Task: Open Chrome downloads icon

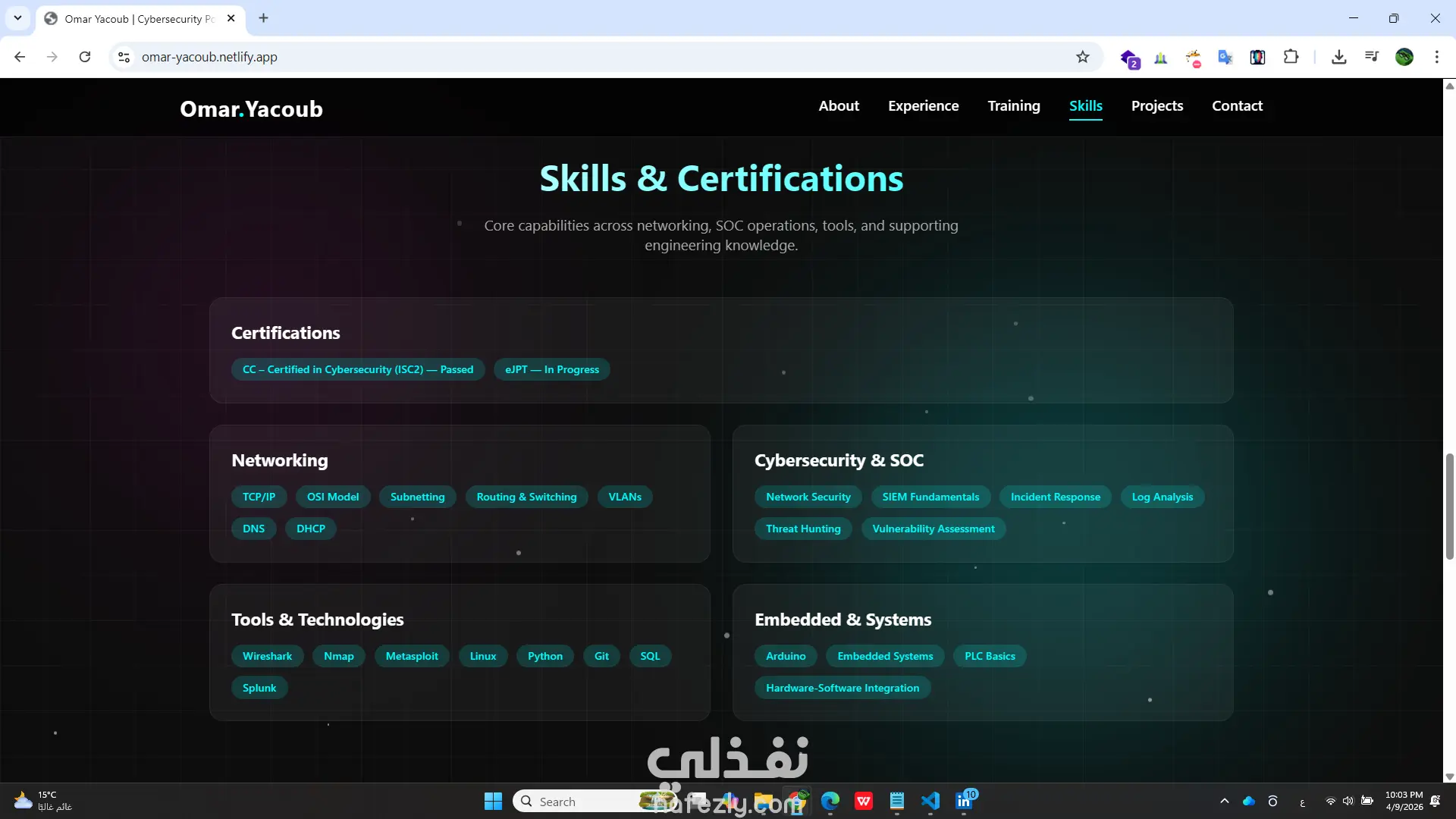Action: pyautogui.click(x=1338, y=57)
